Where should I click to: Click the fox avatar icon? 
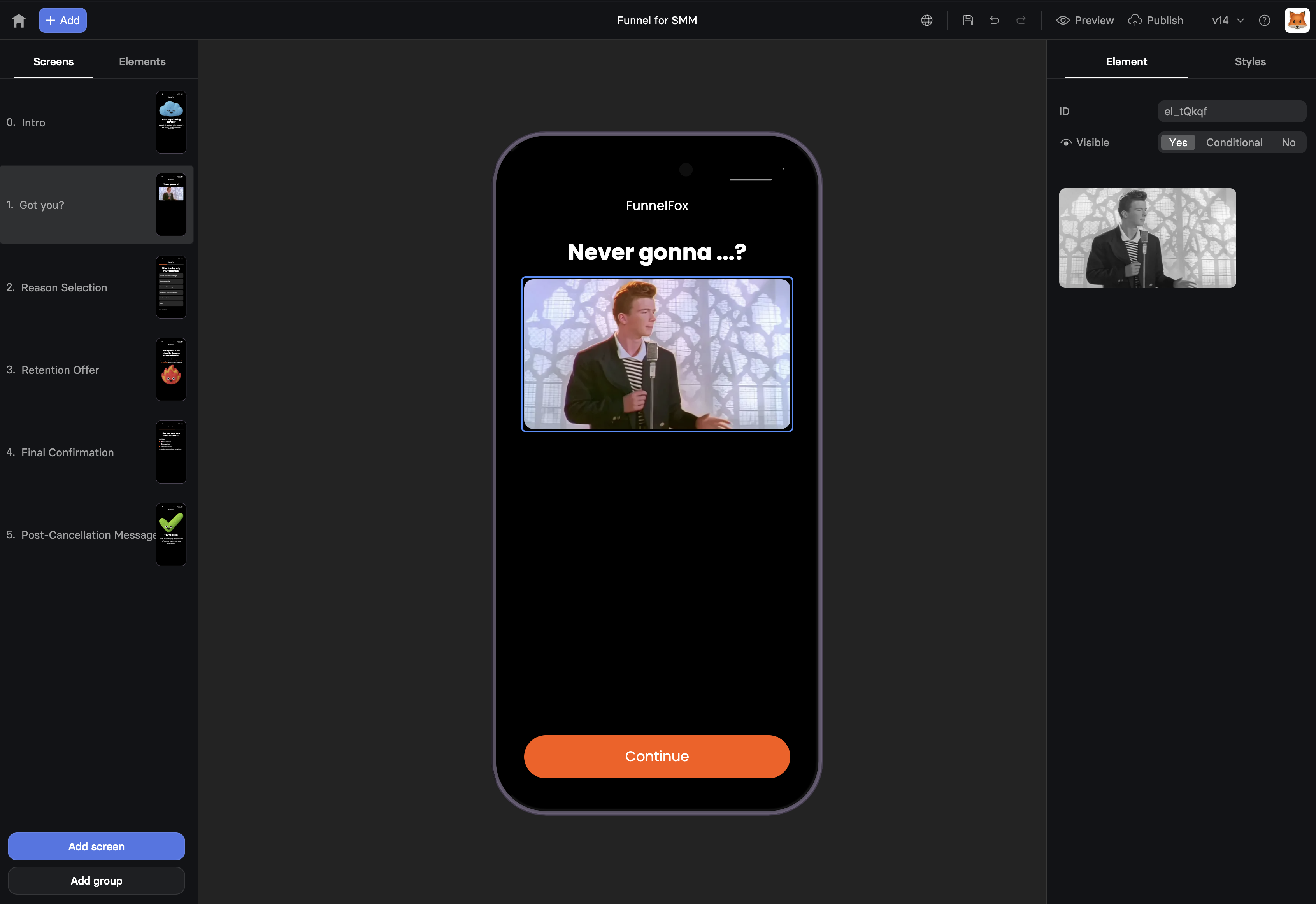point(1296,20)
